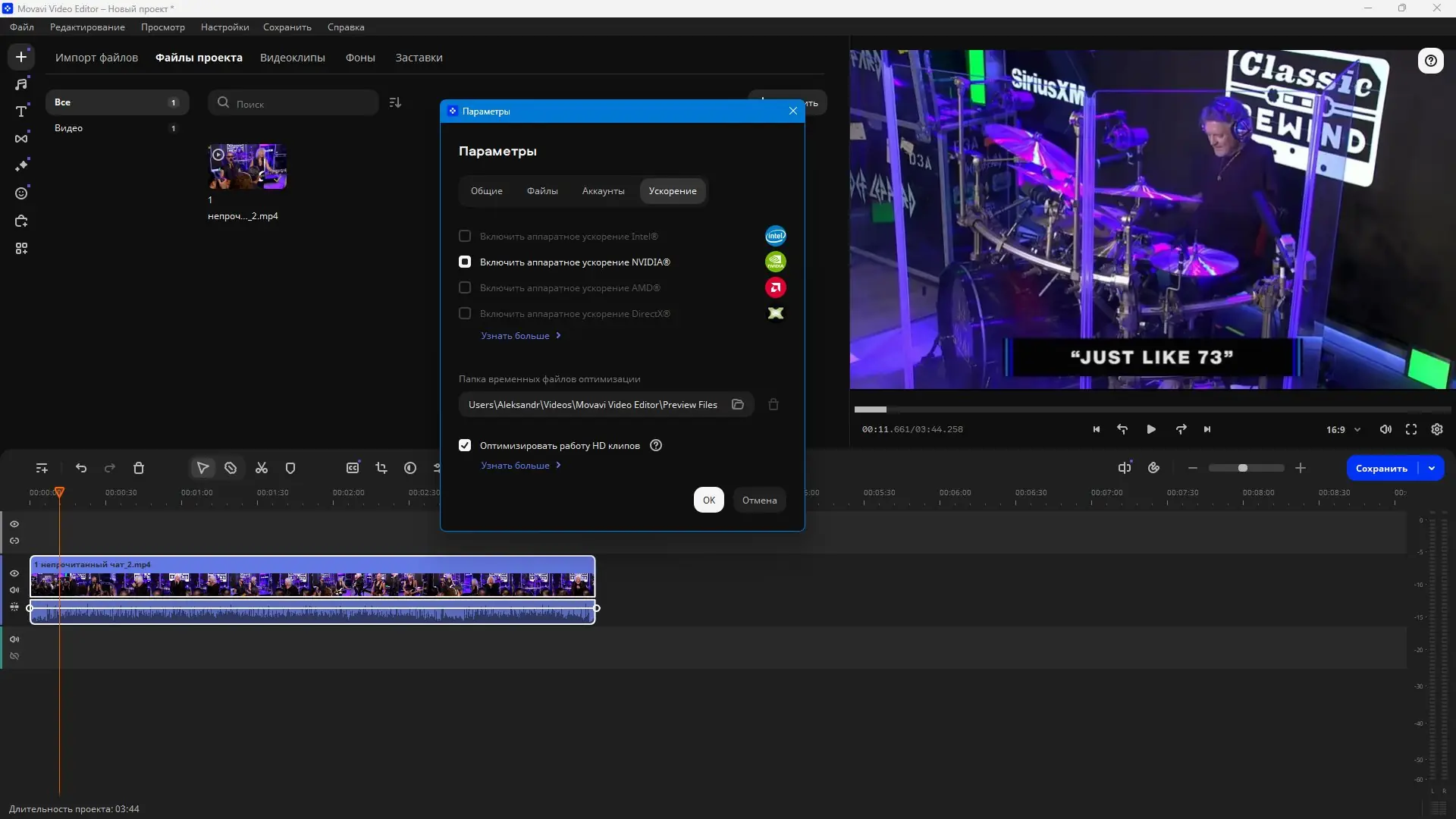The width and height of the screenshot is (1456, 819).
Task: Enable NVIDIA hardware acceleration checkbox
Action: click(x=465, y=262)
